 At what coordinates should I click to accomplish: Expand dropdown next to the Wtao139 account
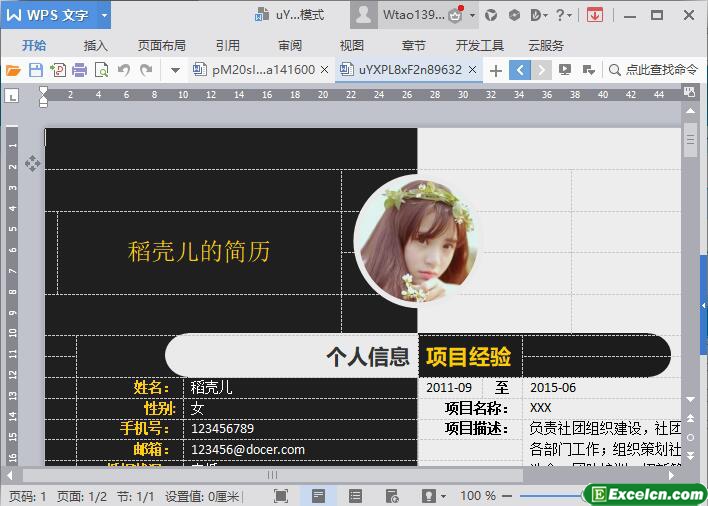[472, 15]
